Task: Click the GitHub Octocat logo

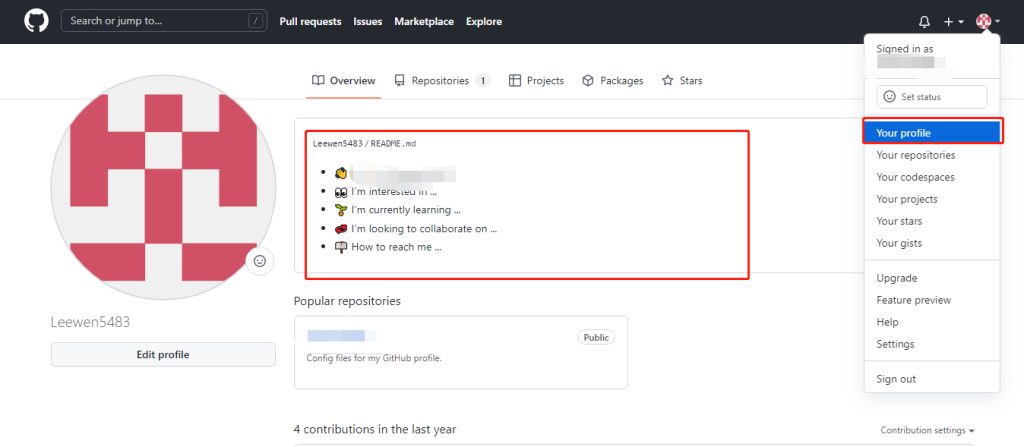Action: coord(37,21)
